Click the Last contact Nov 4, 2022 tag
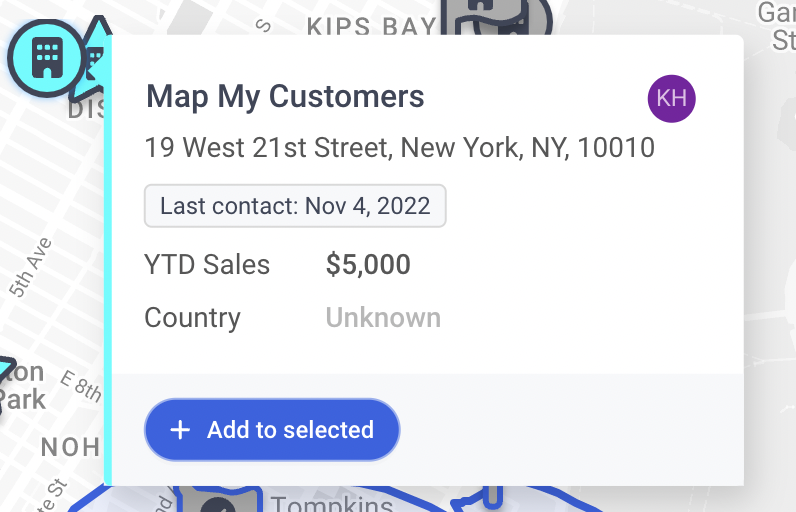This screenshot has height=512, width=796. 295,206
